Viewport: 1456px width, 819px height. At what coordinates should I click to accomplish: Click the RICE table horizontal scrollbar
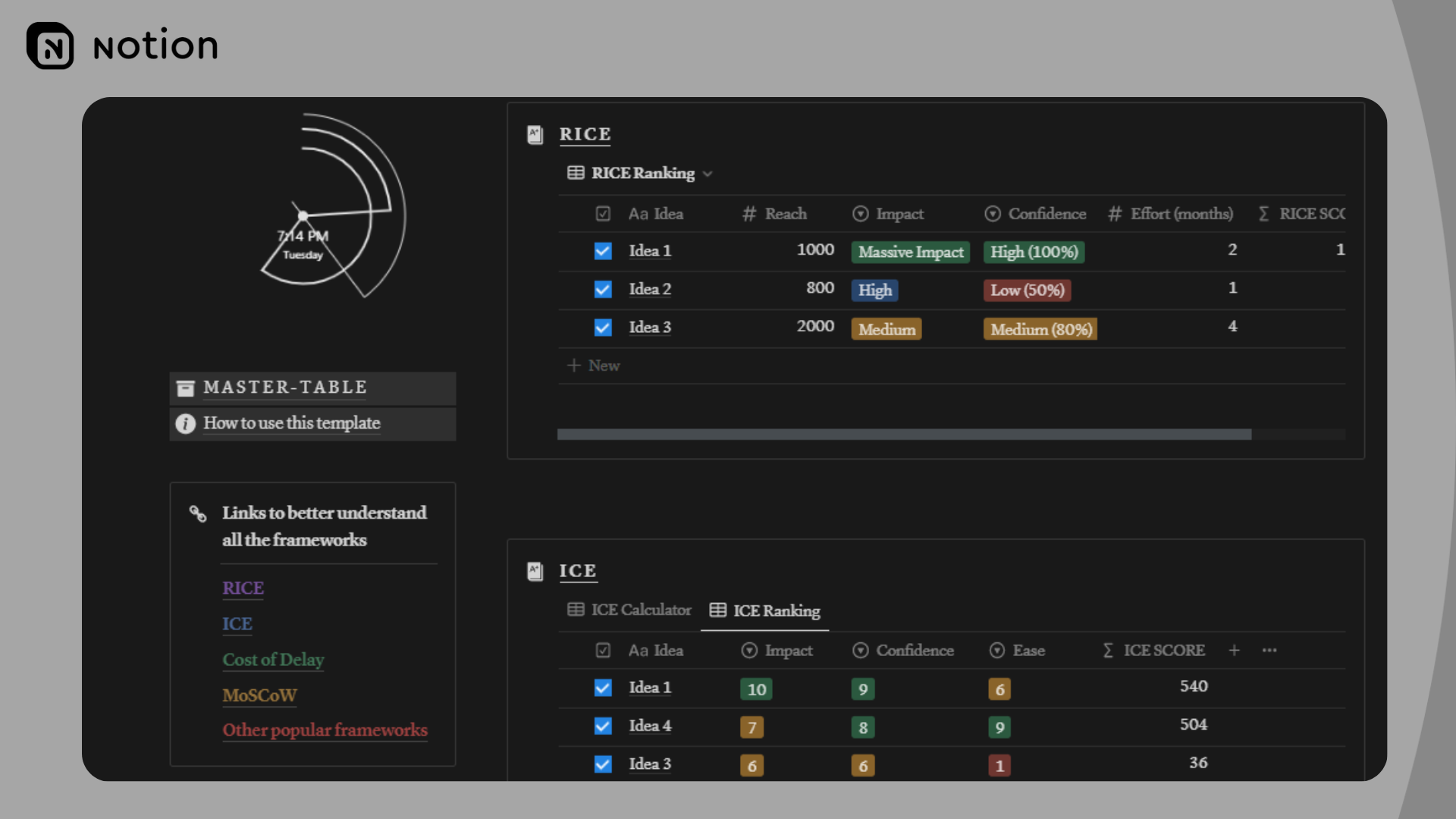coord(904,435)
